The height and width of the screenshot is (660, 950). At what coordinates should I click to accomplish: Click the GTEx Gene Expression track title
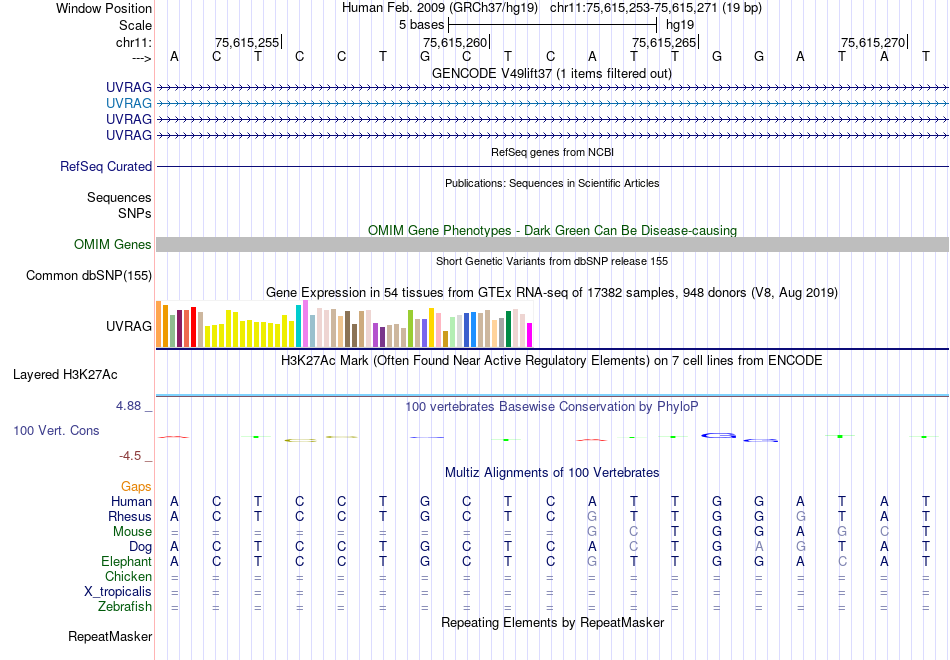pyautogui.click(x=552, y=293)
